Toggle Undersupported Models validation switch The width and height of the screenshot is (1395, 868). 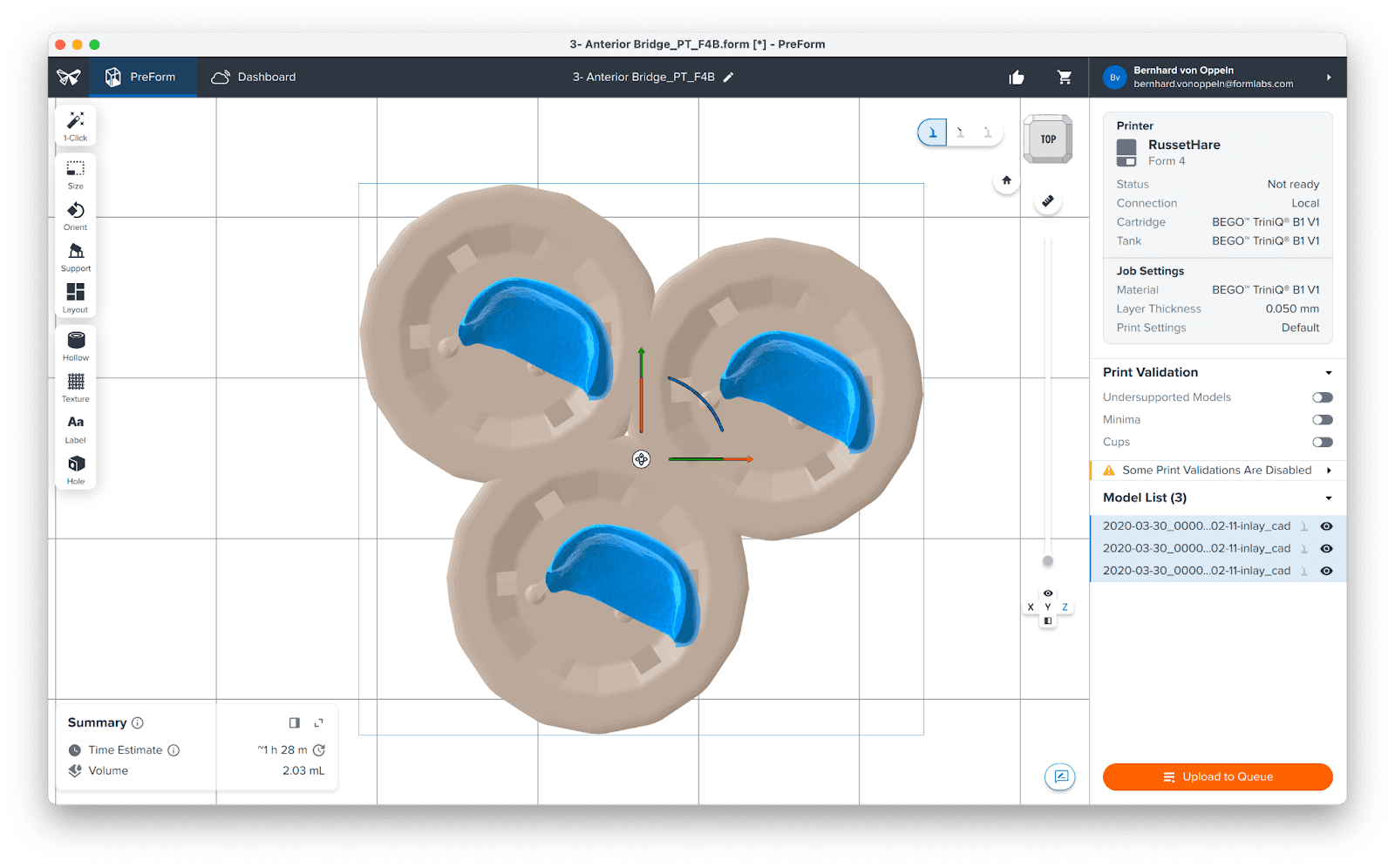1322,397
